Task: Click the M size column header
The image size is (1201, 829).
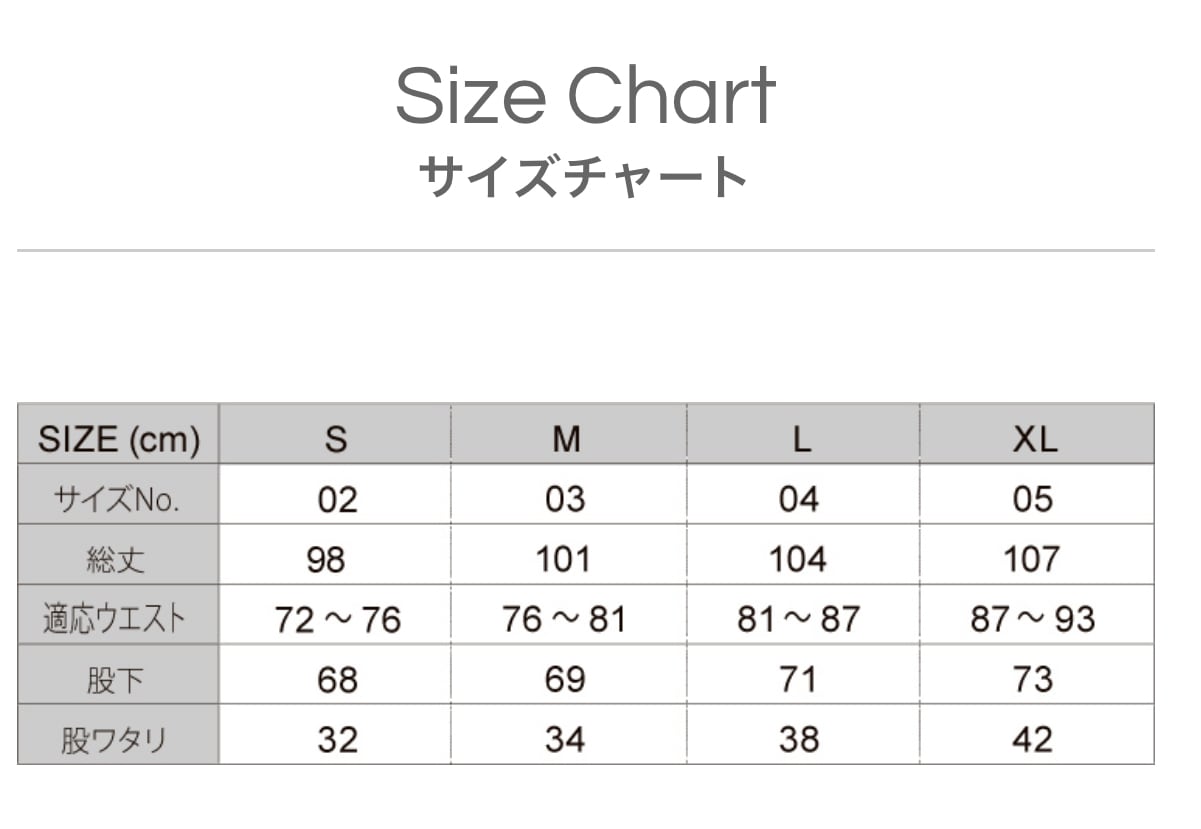Action: coord(566,438)
